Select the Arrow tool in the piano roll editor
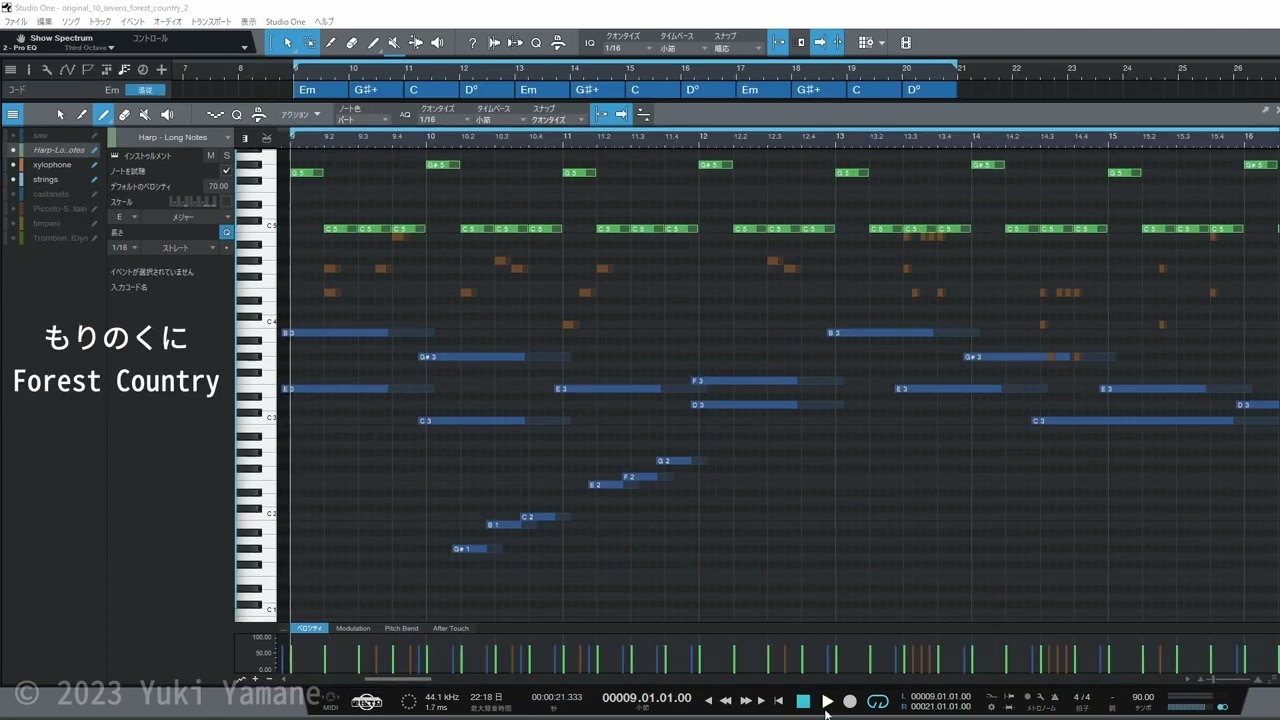Viewport: 1280px width, 720px height. click(60, 115)
